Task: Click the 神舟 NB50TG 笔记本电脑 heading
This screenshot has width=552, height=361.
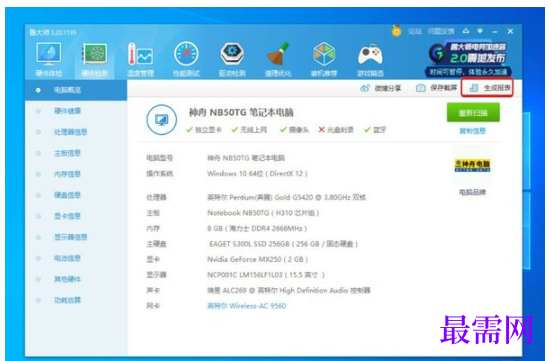Action: tap(241, 113)
